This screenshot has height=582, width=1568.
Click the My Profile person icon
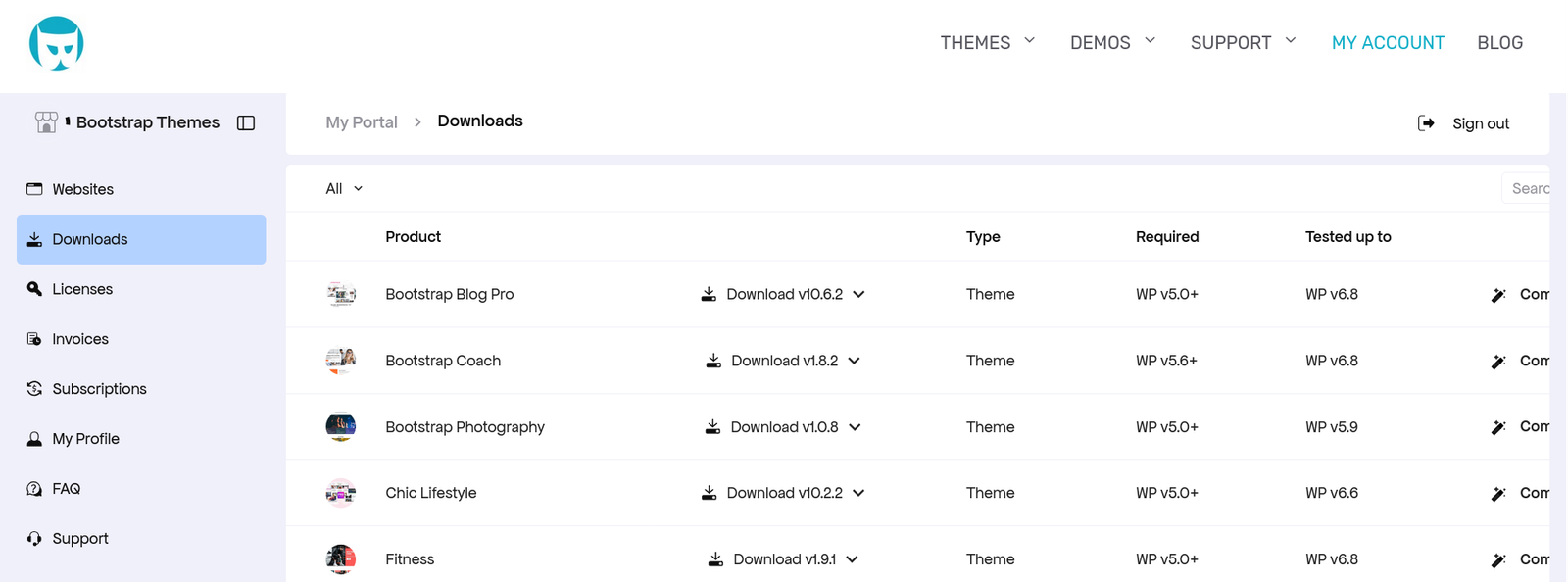click(34, 439)
